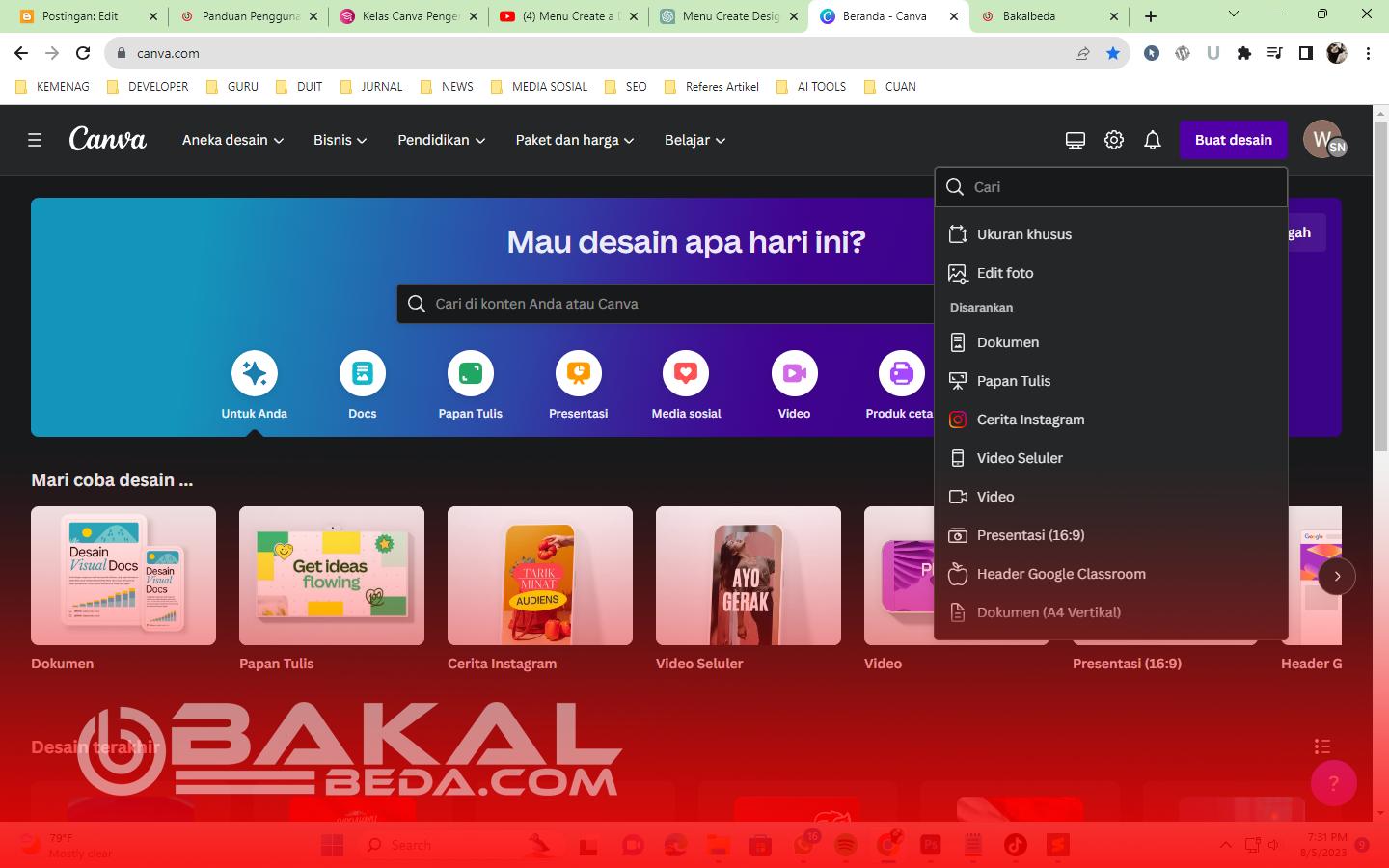Click the Canva logo
1389x868 pixels.
108,140
